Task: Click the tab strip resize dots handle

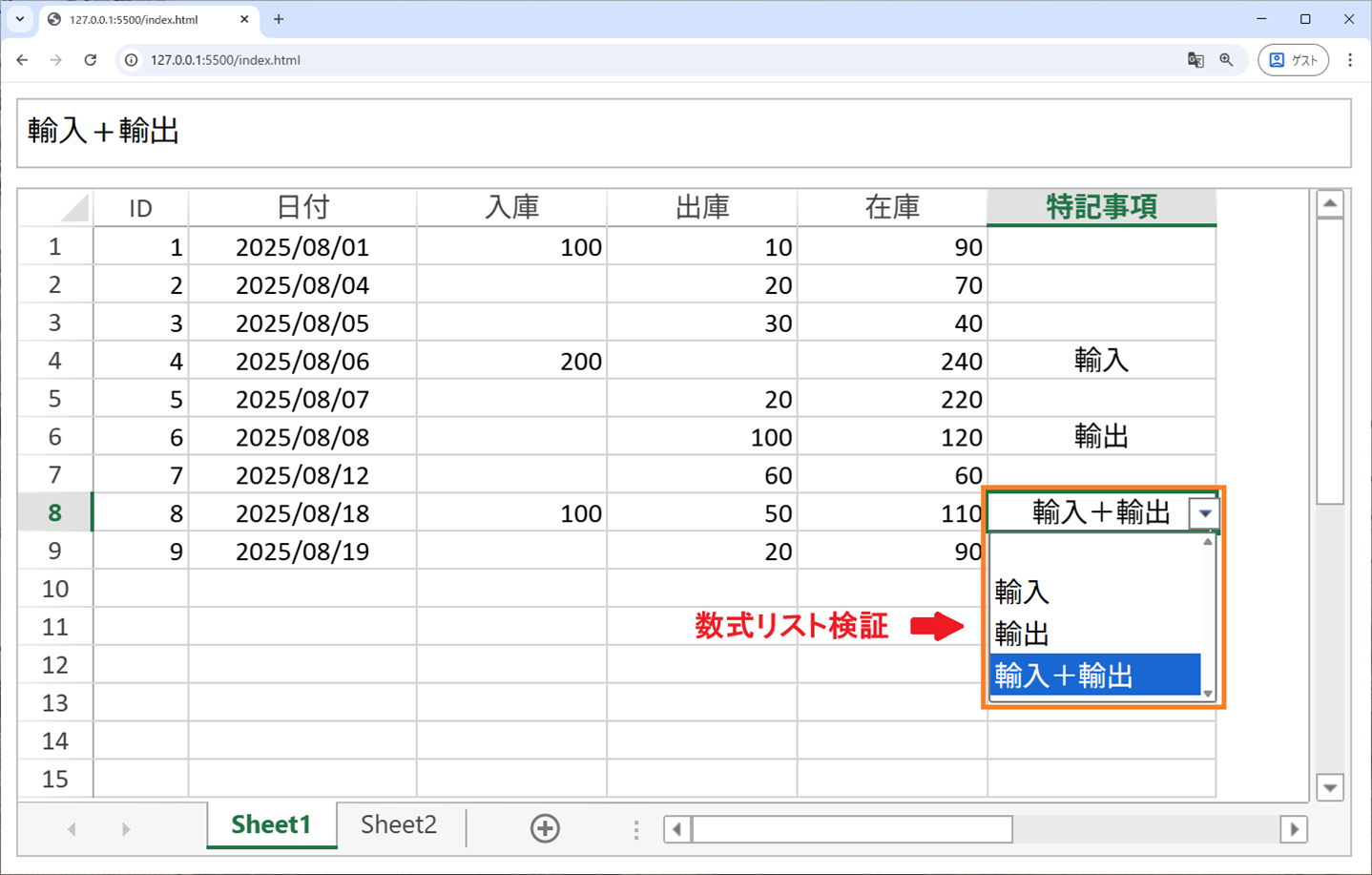Action: pos(636,830)
